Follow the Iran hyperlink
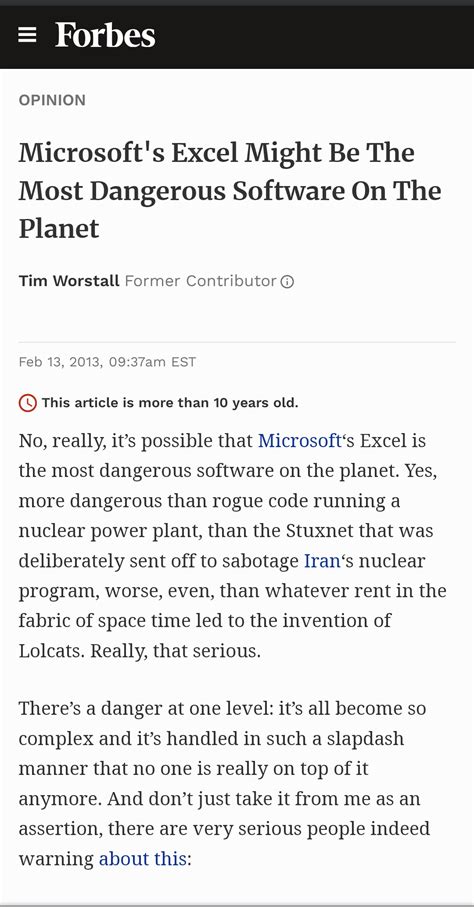Viewport: 474px width, 907px height. (322, 561)
